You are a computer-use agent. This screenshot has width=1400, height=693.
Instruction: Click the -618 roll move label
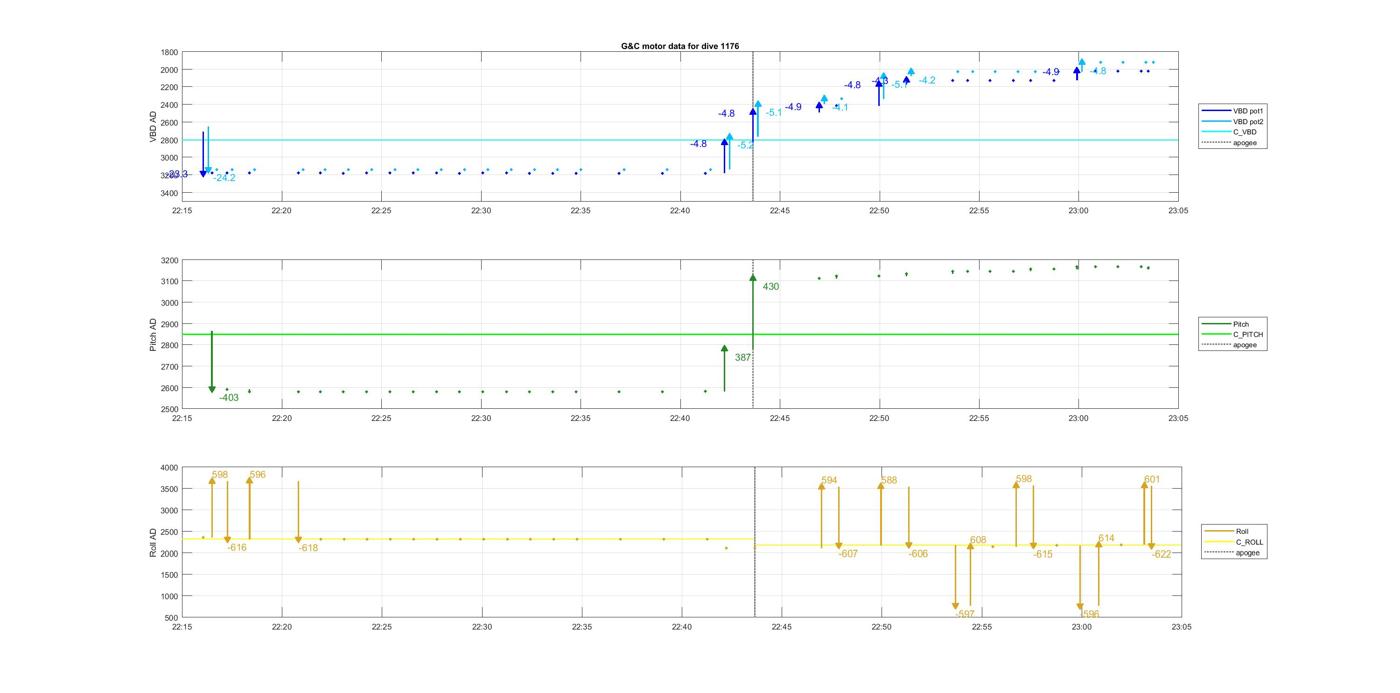308,548
